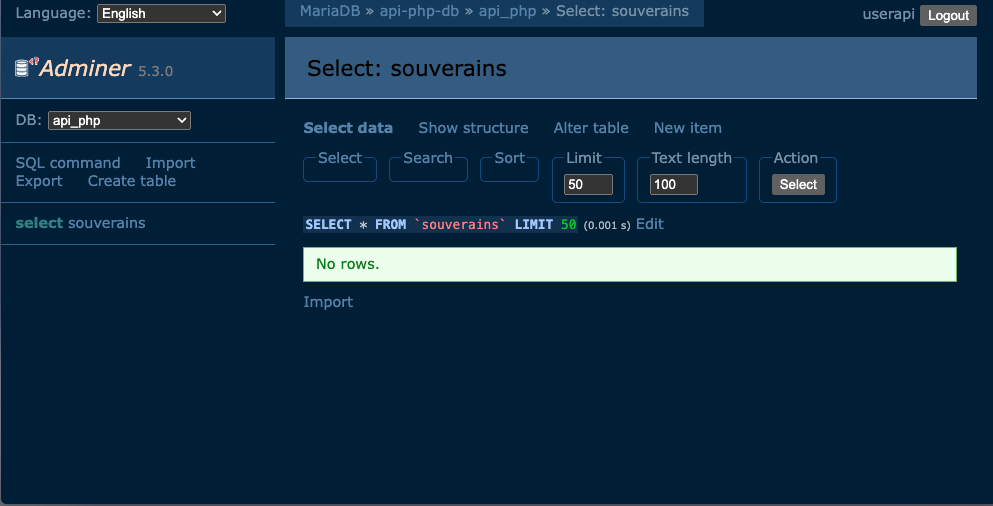Click the Adminer logo icon
The width and height of the screenshot is (993, 506).
(26, 67)
